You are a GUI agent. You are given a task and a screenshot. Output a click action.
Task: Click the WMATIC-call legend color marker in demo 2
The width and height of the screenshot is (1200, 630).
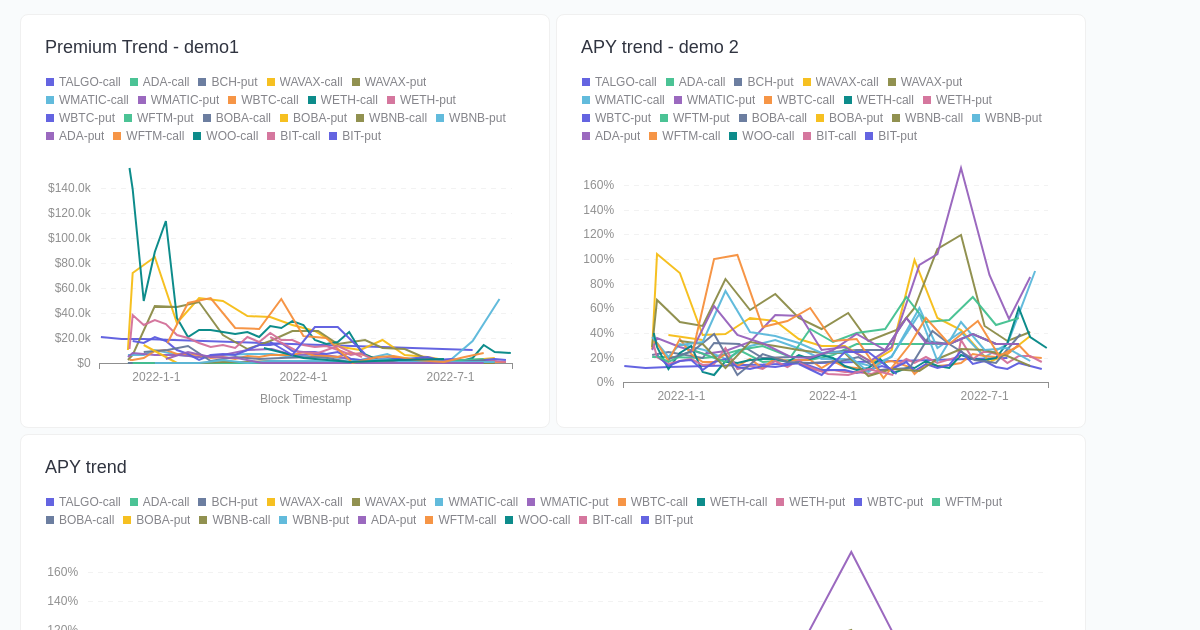tap(585, 99)
